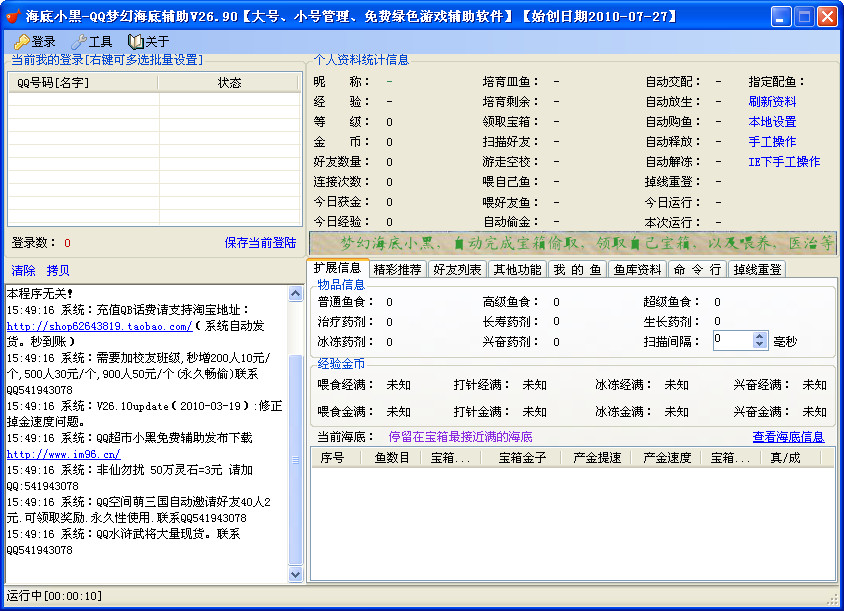The image size is (844, 611).
Task: Open the 工具 menu with wrench icon
Action: 92,41
